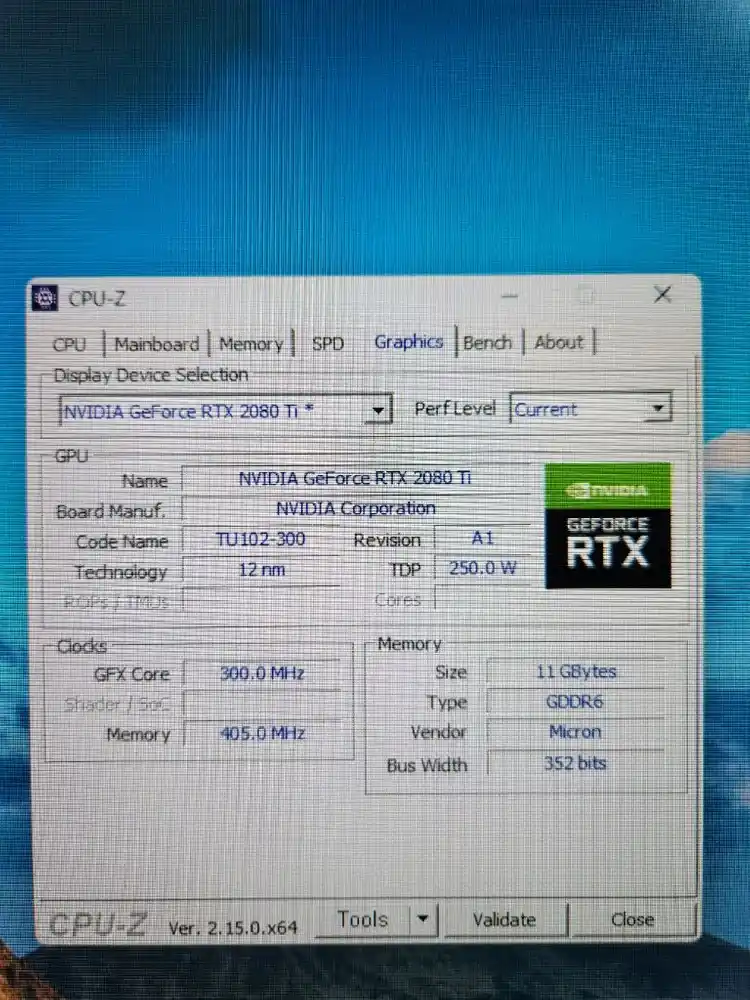Click the Validate button

(x=504, y=920)
